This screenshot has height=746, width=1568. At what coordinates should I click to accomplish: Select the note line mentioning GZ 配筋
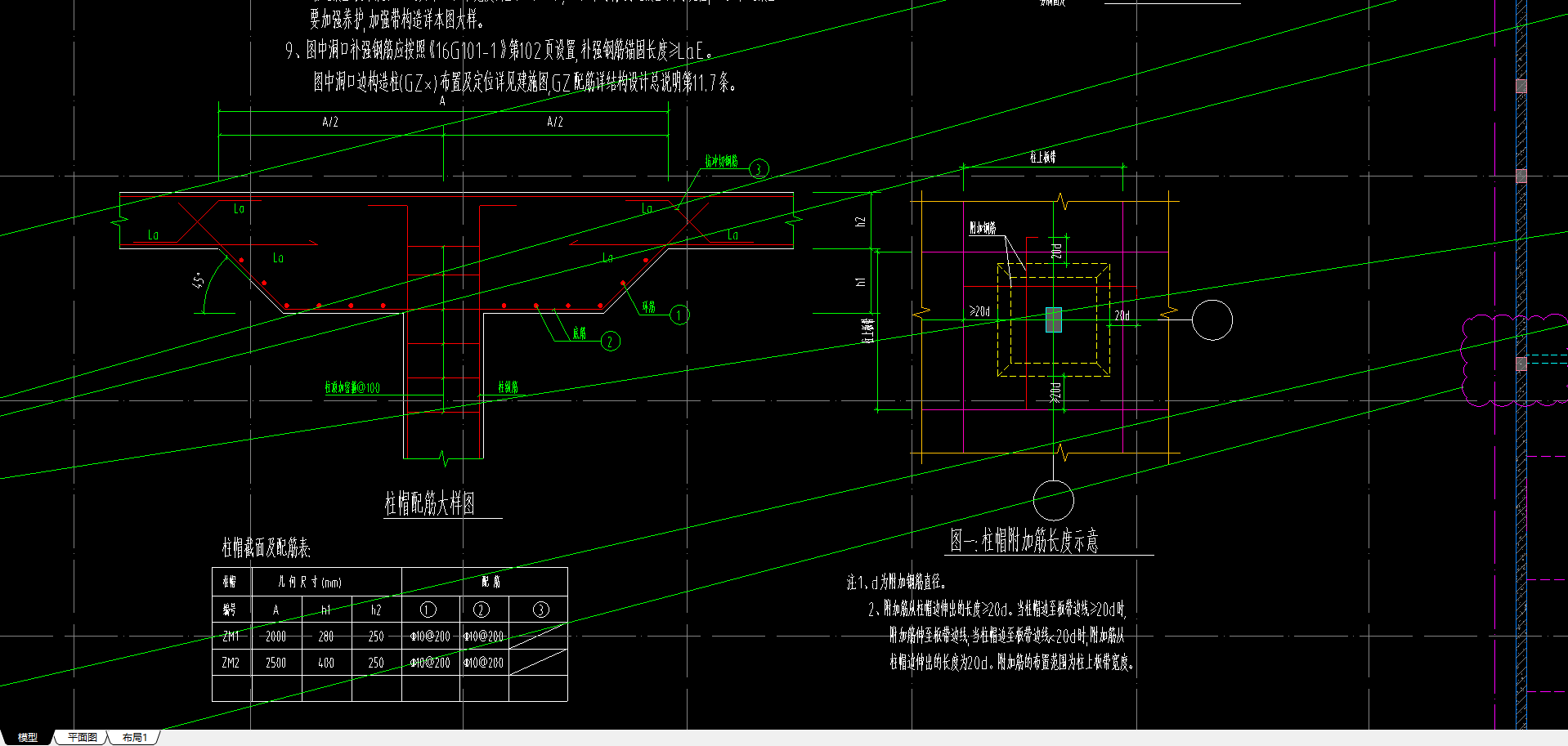click(x=524, y=82)
